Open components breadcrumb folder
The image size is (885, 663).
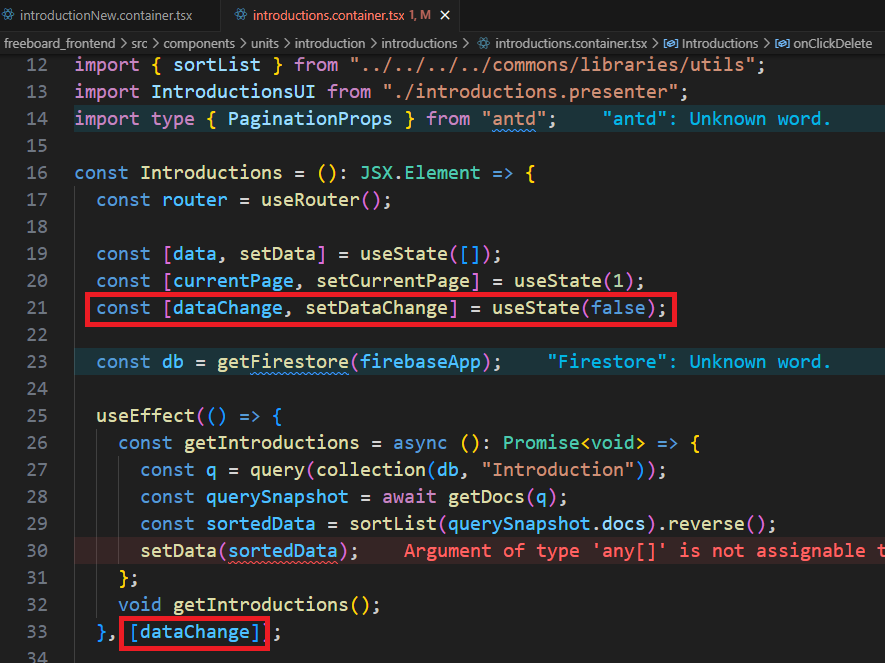point(199,43)
